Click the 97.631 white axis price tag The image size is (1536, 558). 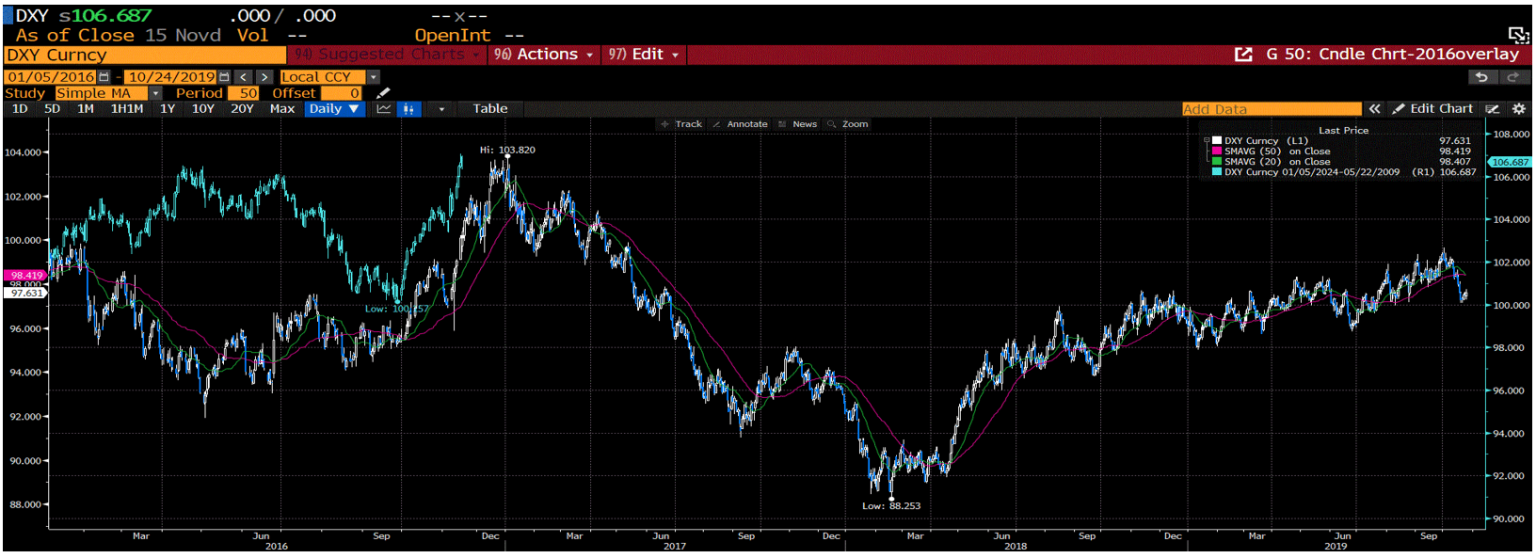pyautogui.click(x=24, y=293)
